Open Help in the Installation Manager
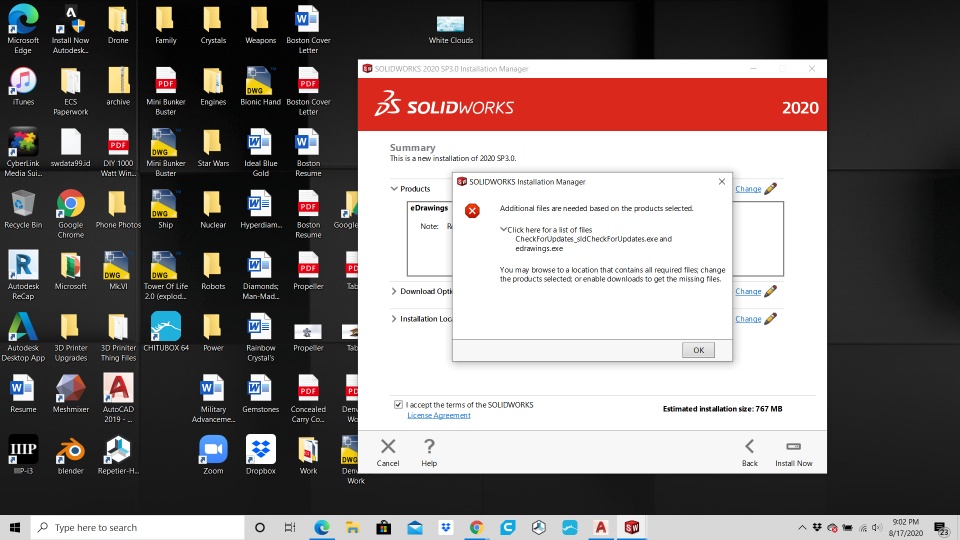The image size is (960, 540). click(429, 452)
